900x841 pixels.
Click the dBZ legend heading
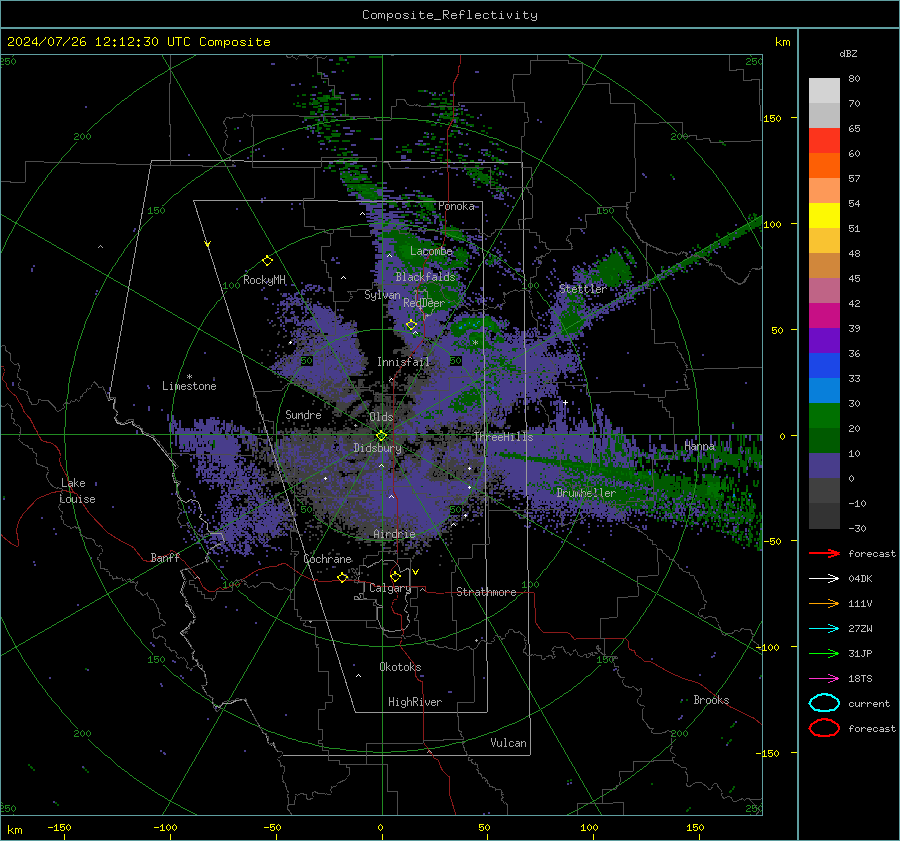click(x=848, y=53)
